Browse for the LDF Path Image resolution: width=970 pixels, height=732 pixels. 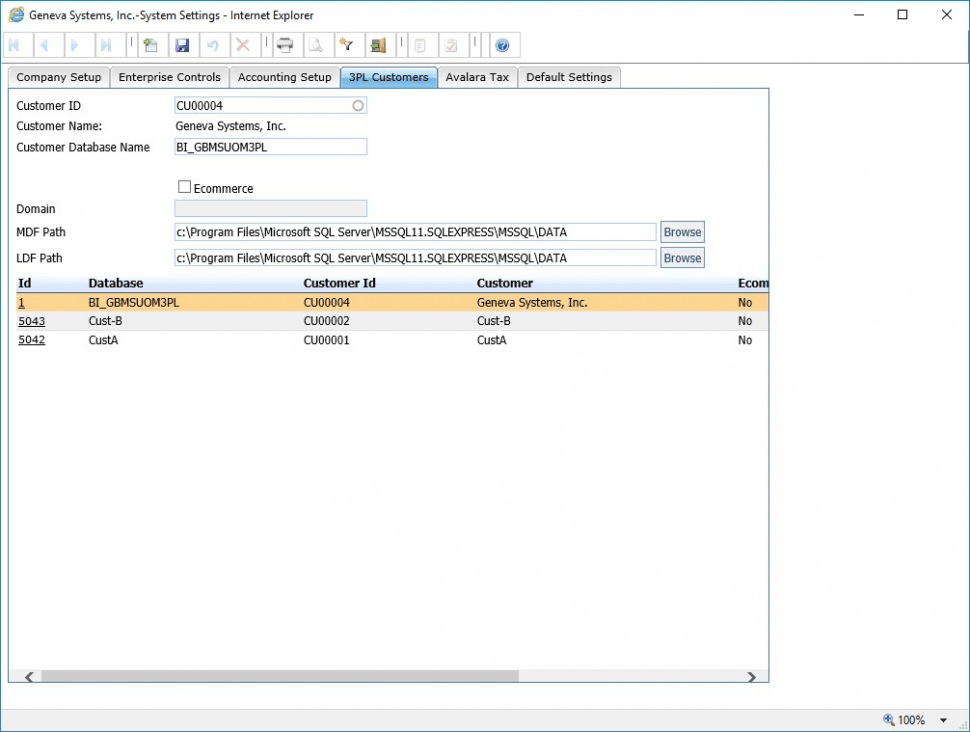(681, 257)
